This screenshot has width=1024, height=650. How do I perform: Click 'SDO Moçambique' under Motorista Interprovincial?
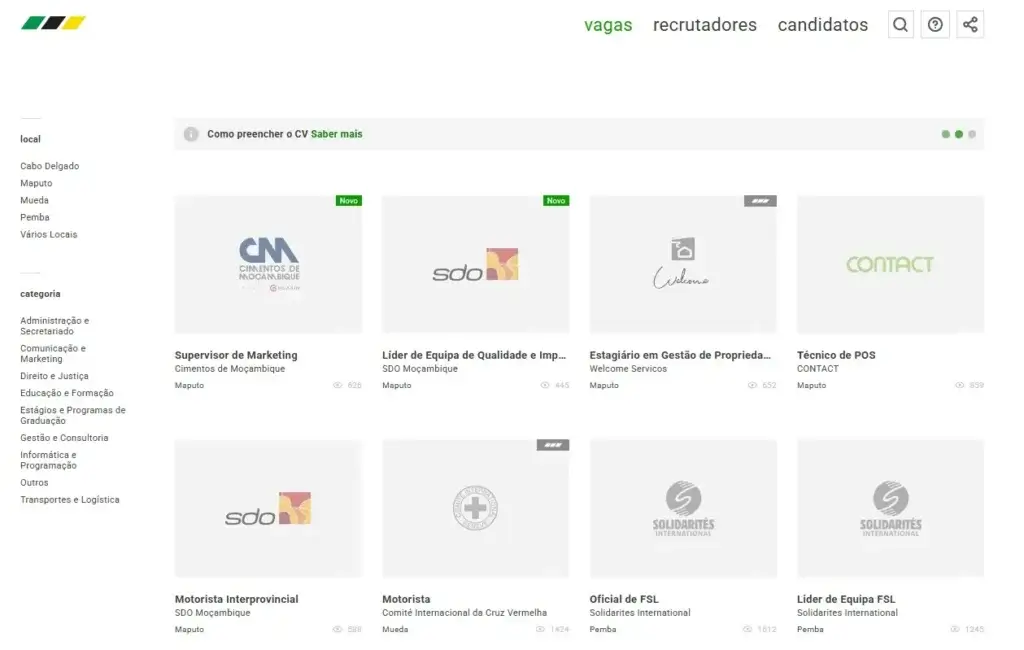click(x=213, y=613)
